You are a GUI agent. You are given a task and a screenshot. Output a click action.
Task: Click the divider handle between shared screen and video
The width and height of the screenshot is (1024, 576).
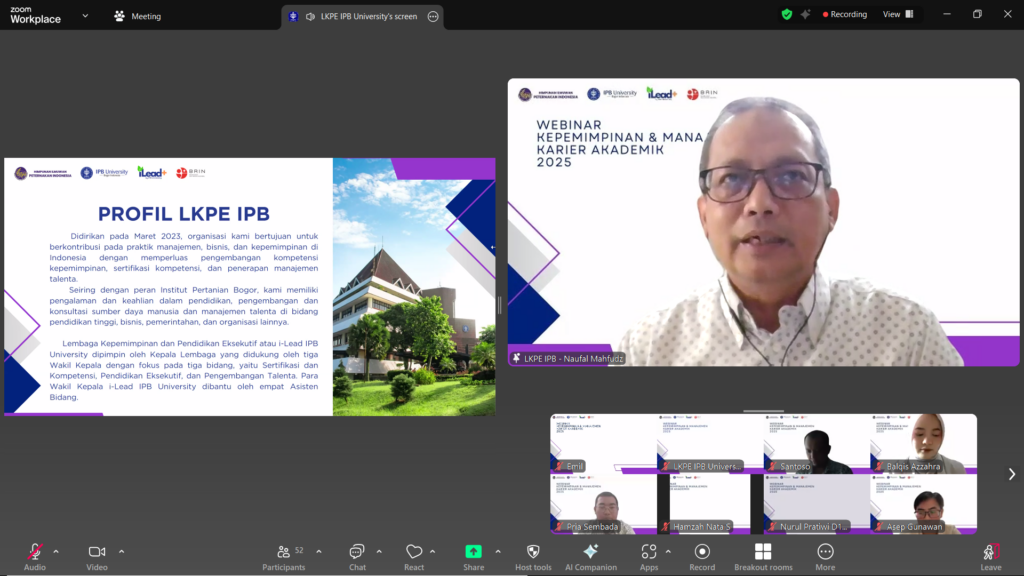point(500,305)
